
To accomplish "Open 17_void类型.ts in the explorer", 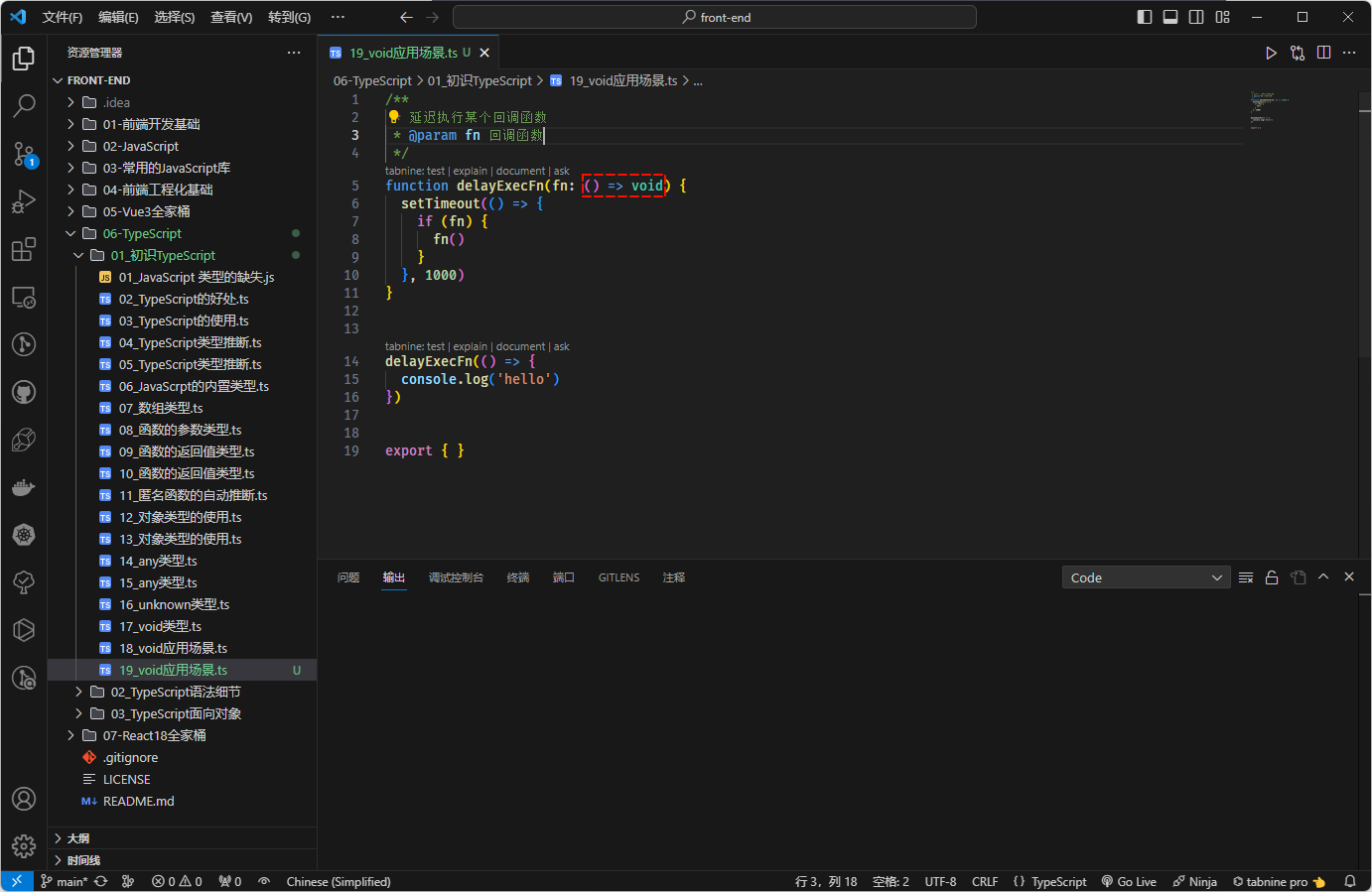I will (160, 626).
